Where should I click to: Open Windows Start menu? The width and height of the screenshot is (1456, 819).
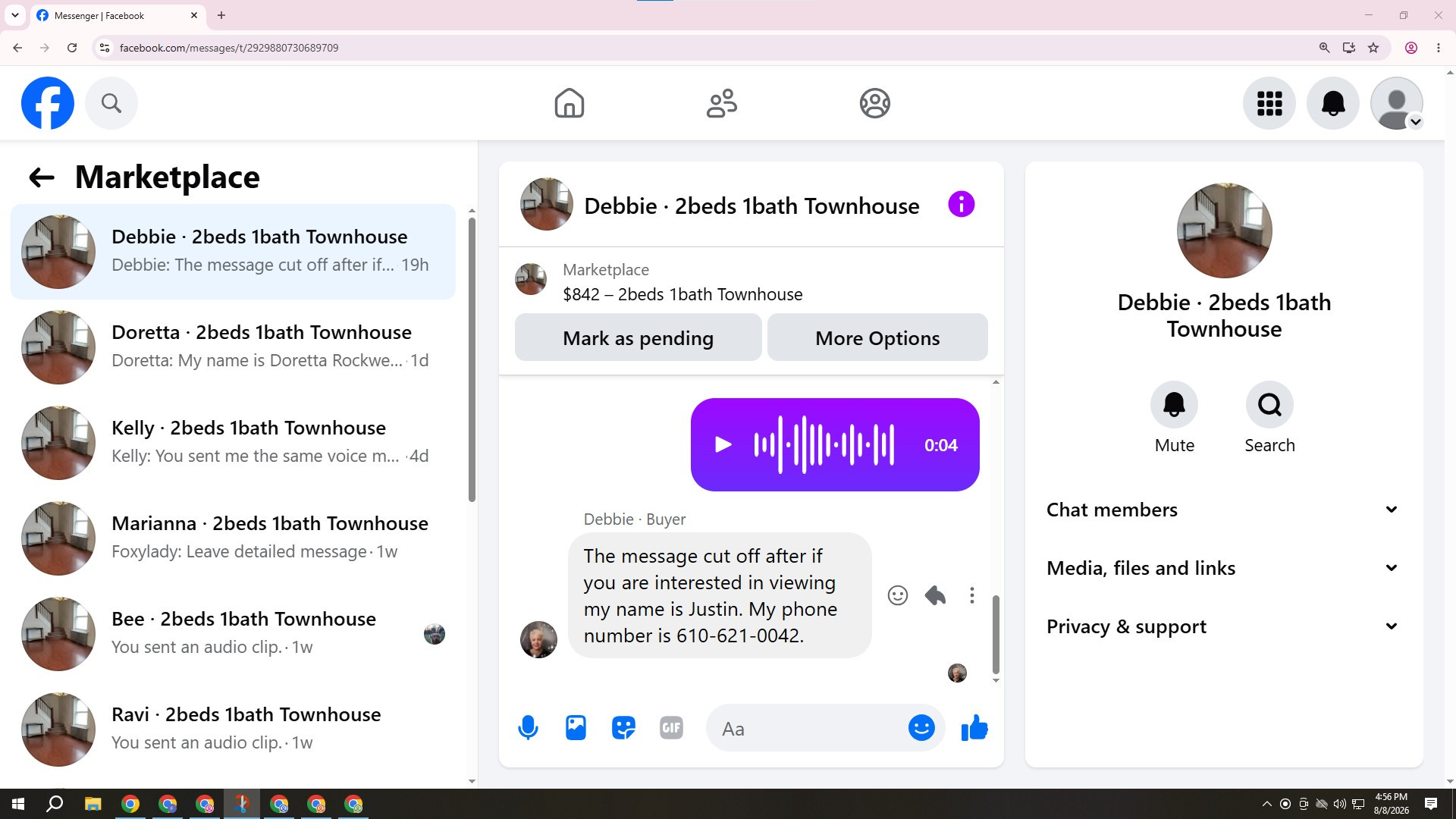18,804
